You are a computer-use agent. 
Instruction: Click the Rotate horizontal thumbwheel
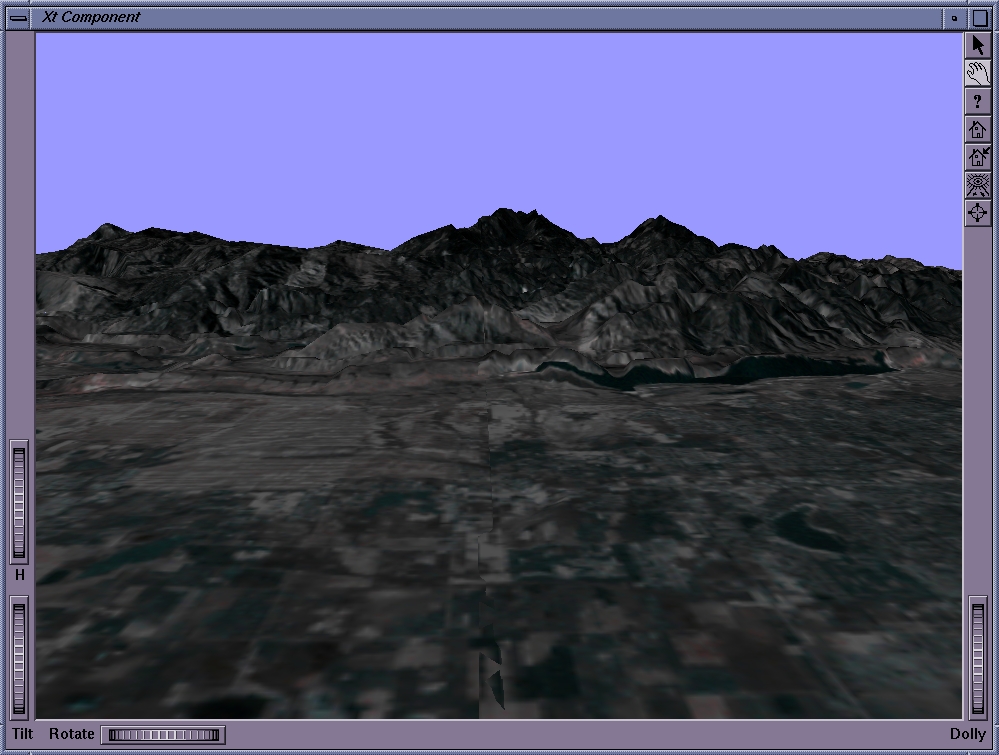tap(164, 735)
